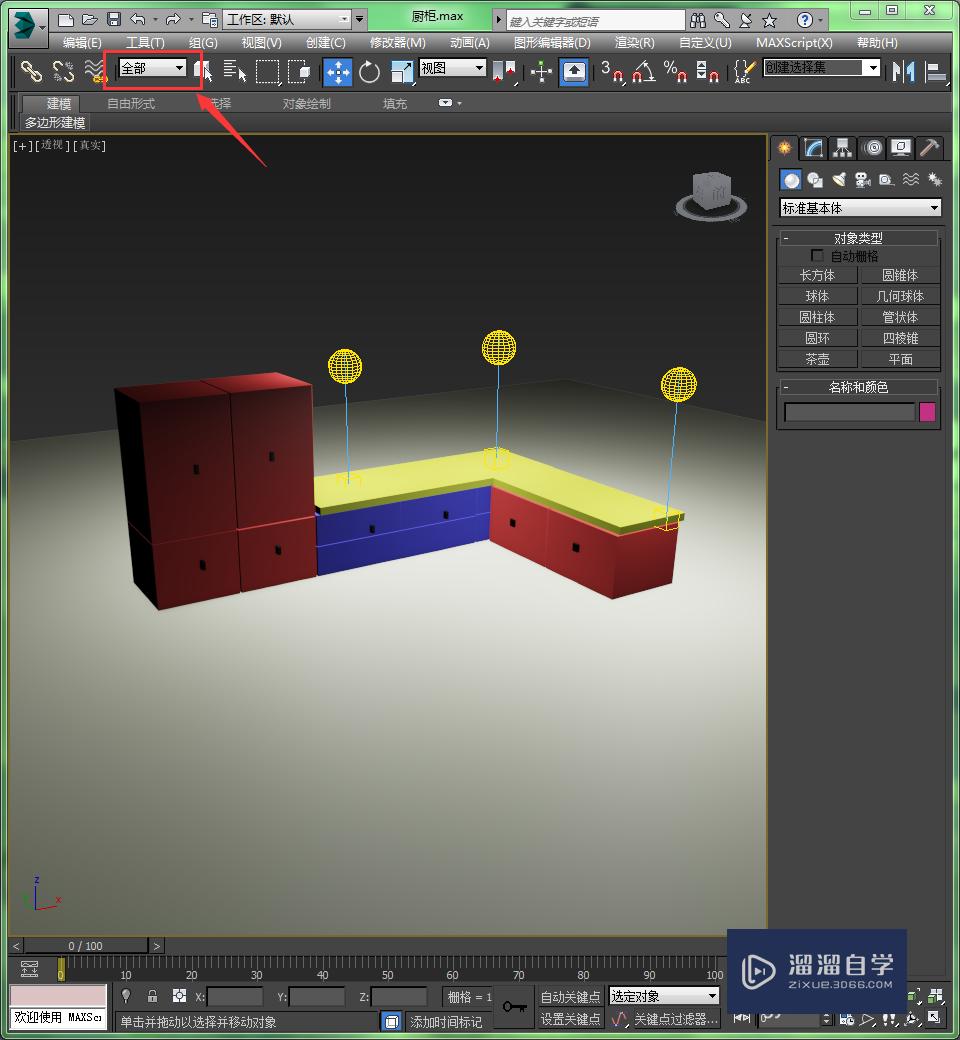Click the Angle Snap toggle icon
Viewport: 960px width, 1040px height.
pyautogui.click(x=643, y=71)
